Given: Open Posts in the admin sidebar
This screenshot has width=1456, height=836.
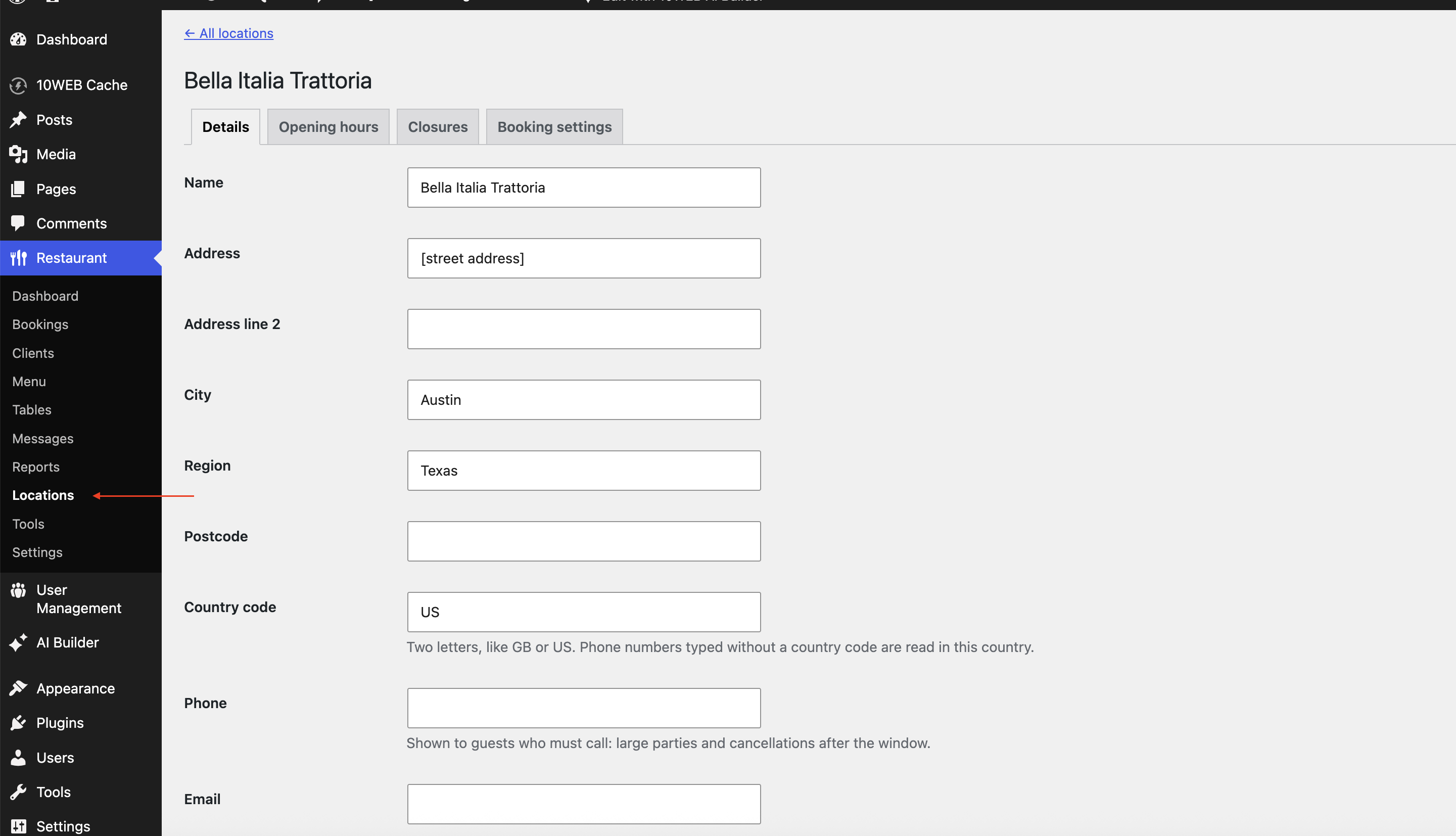Looking at the screenshot, I should click(55, 120).
